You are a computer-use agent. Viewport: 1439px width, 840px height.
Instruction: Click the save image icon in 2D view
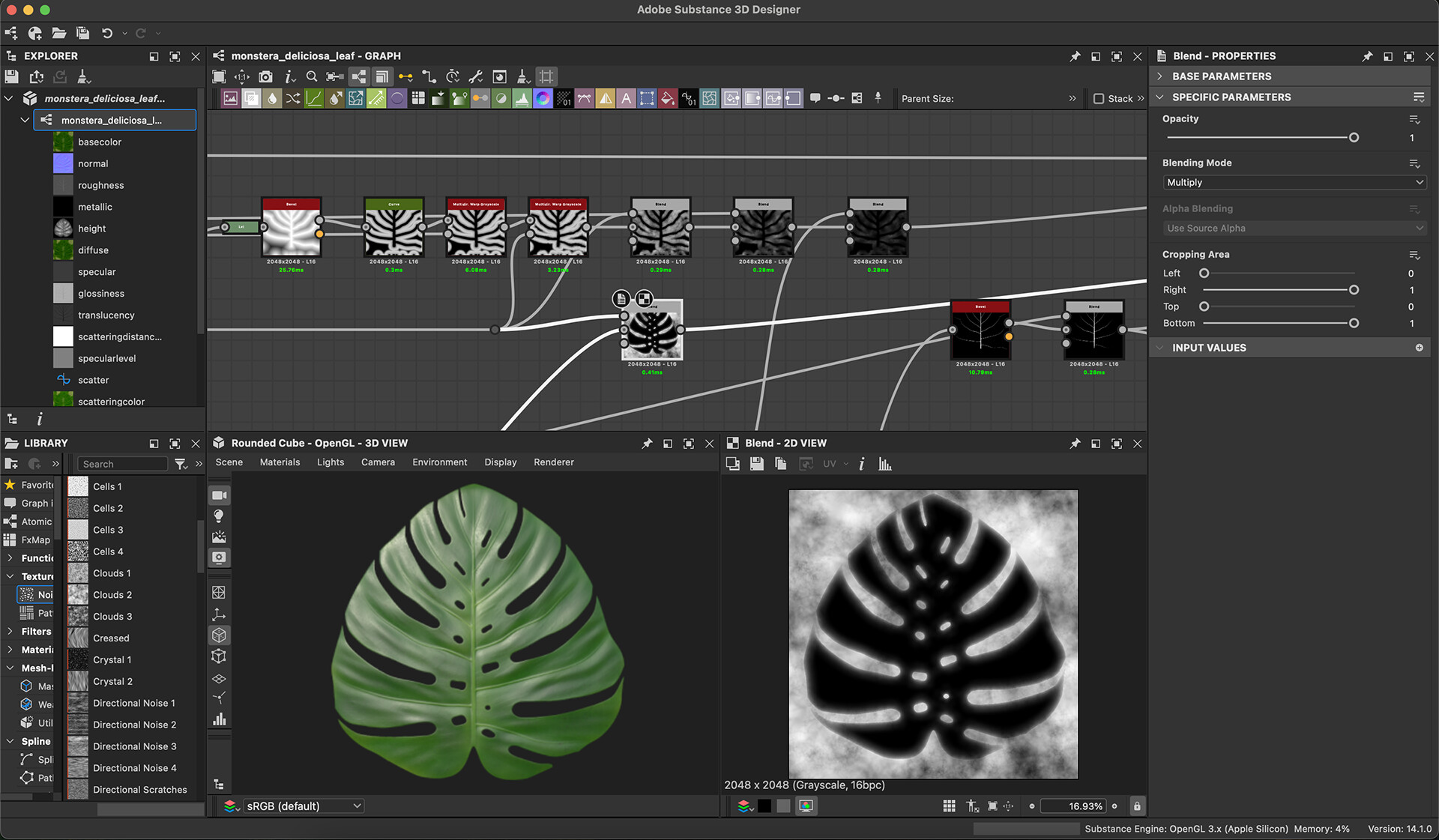[x=756, y=463]
